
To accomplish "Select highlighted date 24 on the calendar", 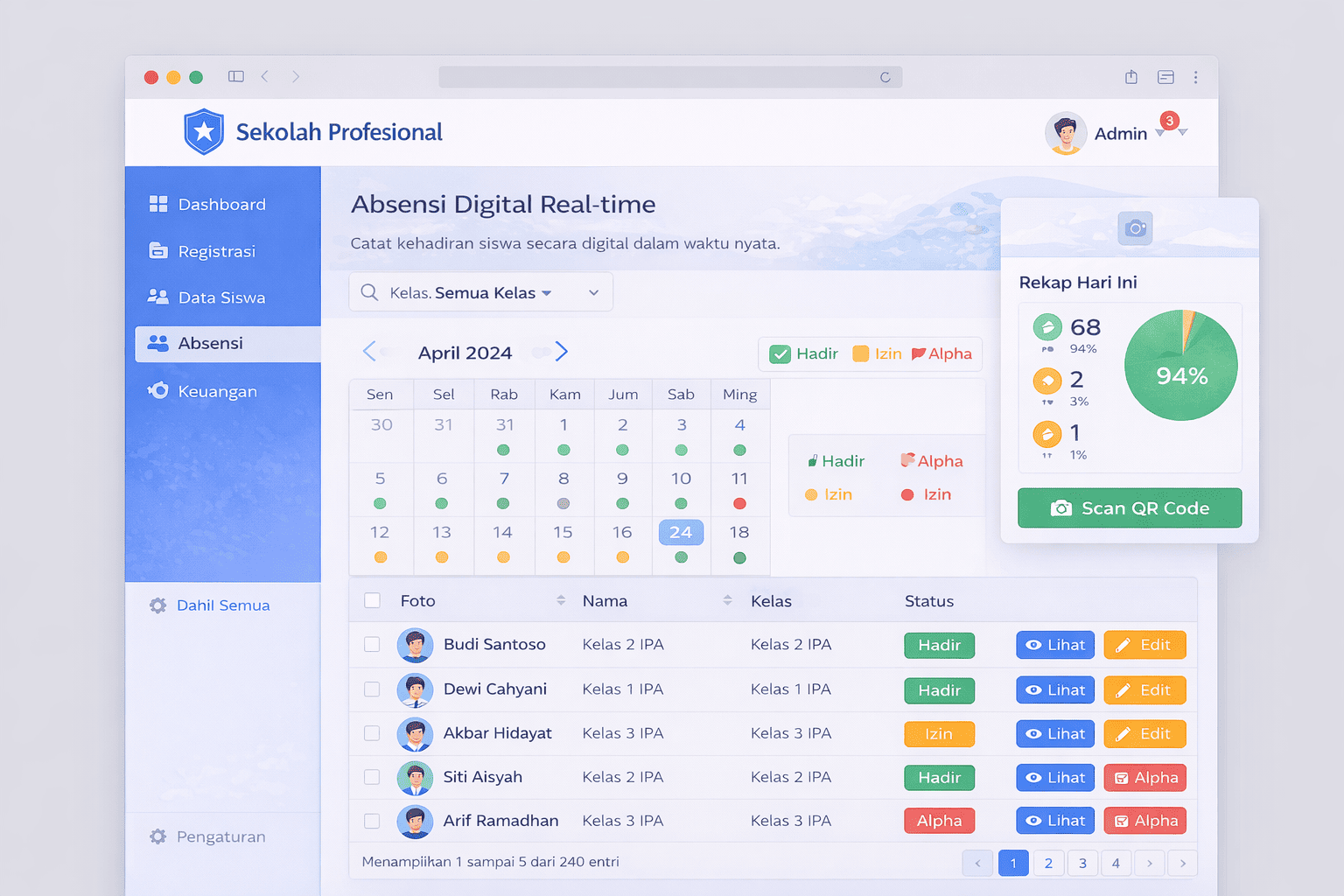I will coord(681,532).
